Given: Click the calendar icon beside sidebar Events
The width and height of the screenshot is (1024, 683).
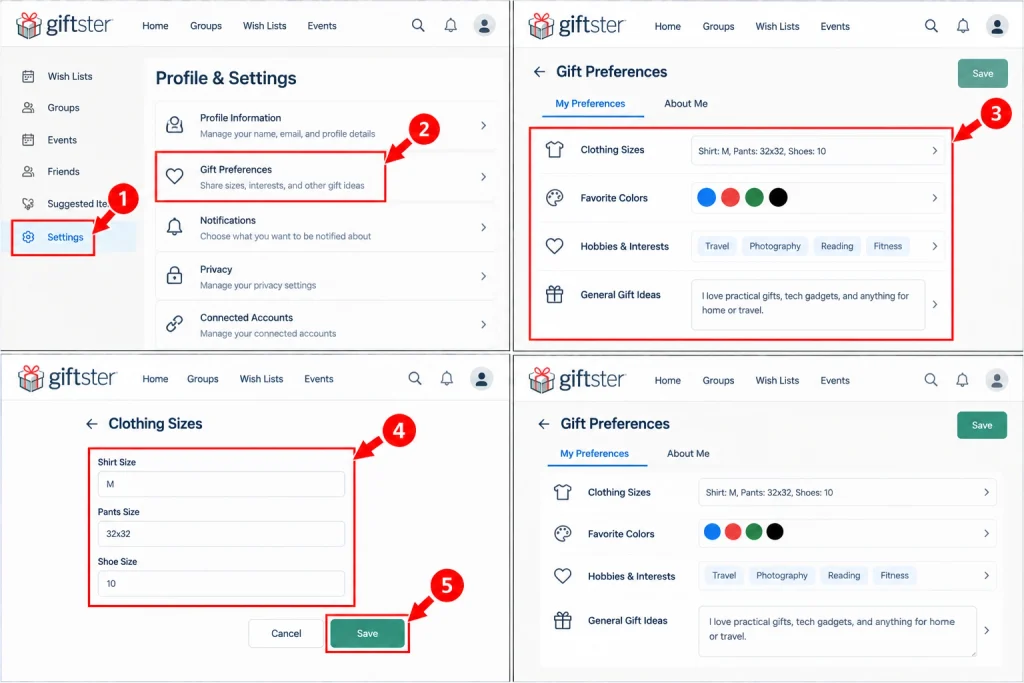Looking at the screenshot, I should click(28, 140).
